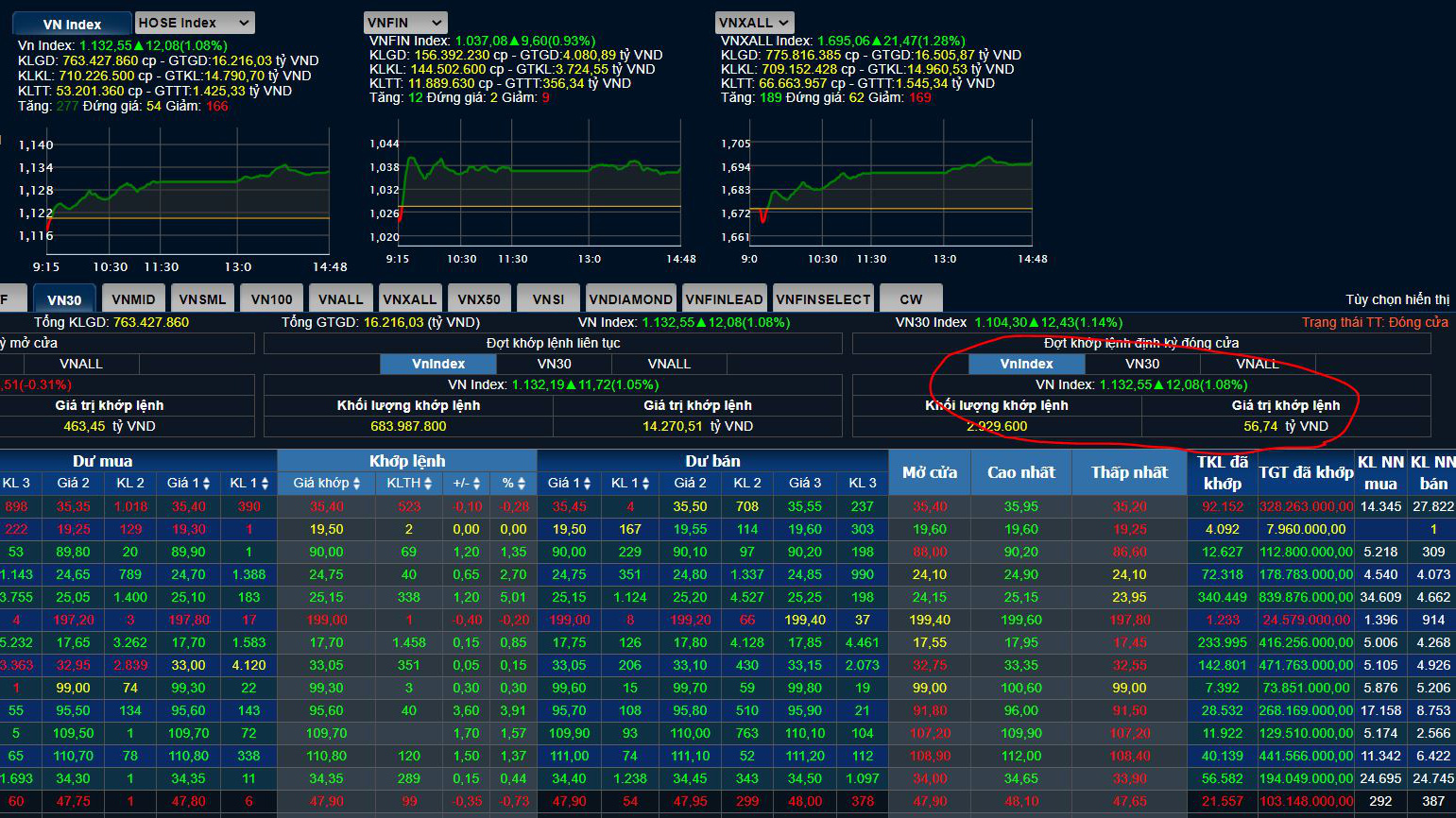Open the VNXALL chart dropdown

(x=754, y=23)
